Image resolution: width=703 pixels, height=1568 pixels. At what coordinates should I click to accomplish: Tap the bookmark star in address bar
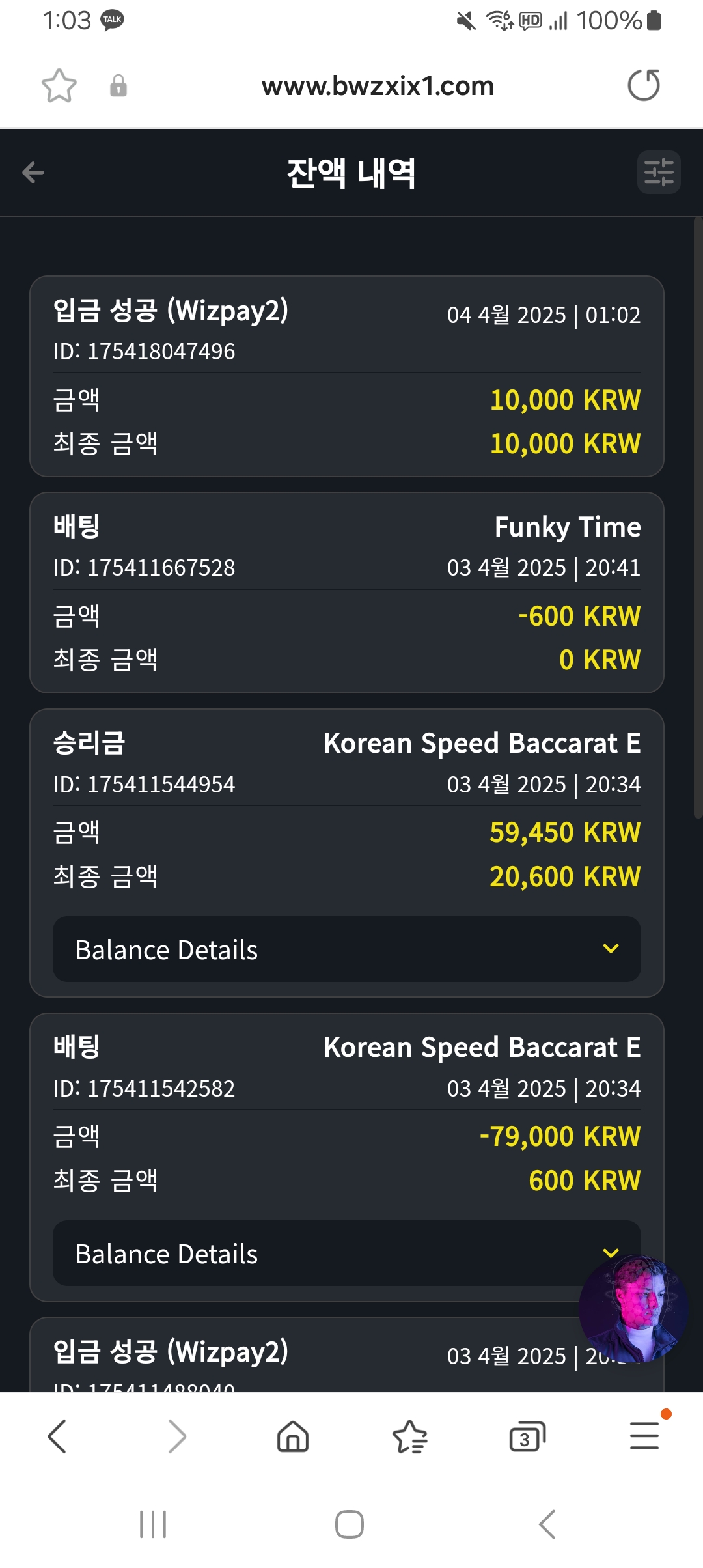[x=59, y=86]
